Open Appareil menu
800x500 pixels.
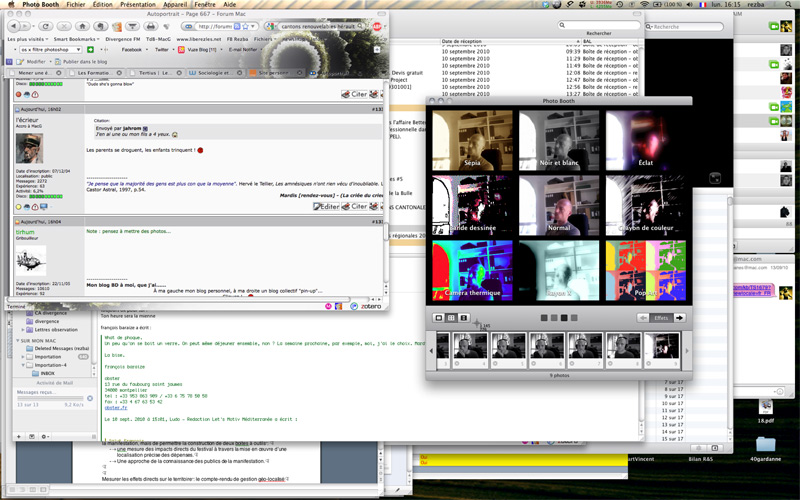click(x=175, y=4)
